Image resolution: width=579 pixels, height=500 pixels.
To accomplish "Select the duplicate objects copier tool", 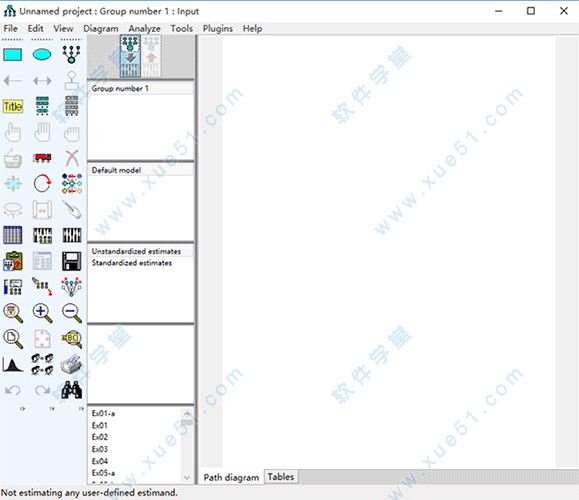I will click(13, 158).
